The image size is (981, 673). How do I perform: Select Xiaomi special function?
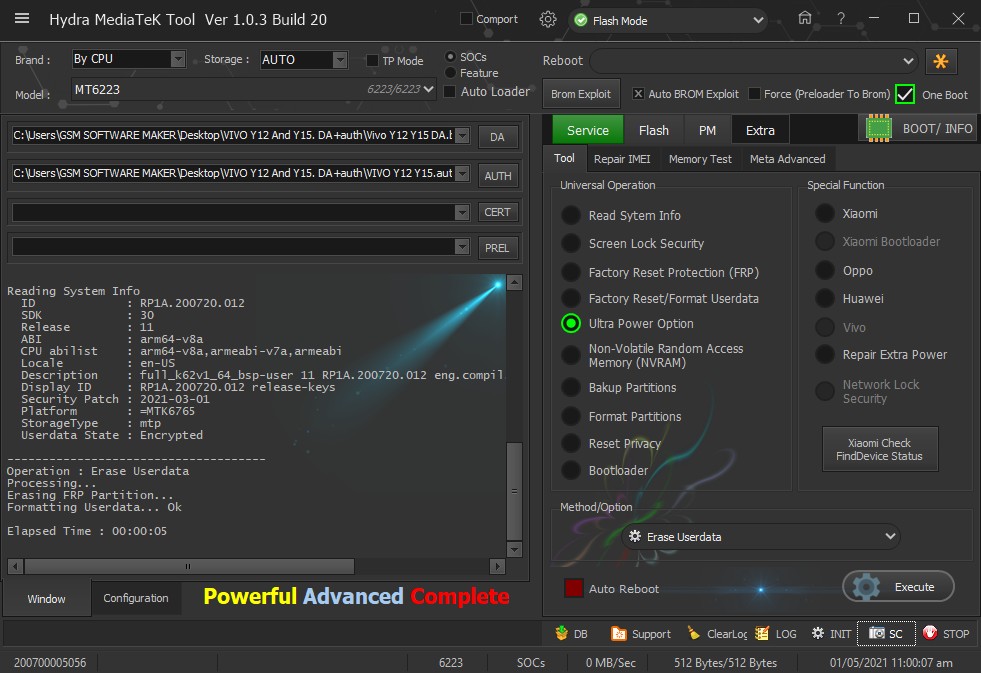[825, 213]
